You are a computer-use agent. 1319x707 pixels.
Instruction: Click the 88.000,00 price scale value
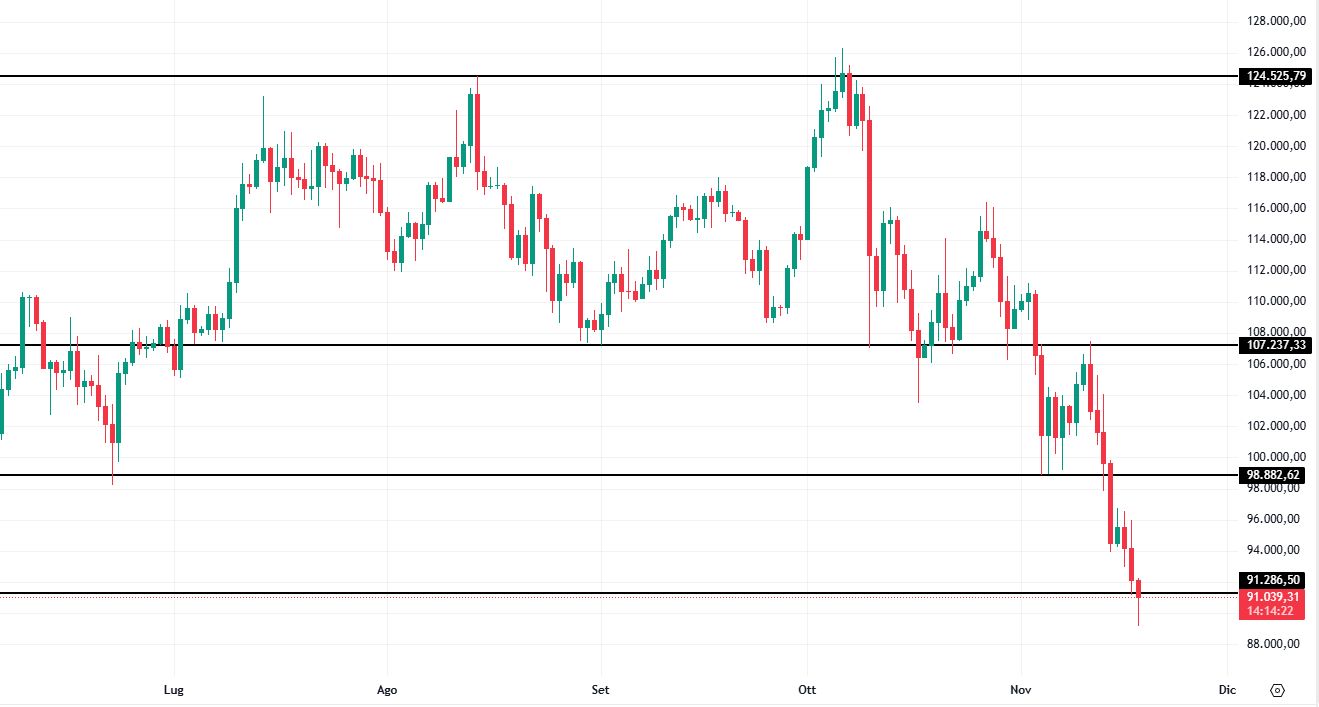(1272, 644)
